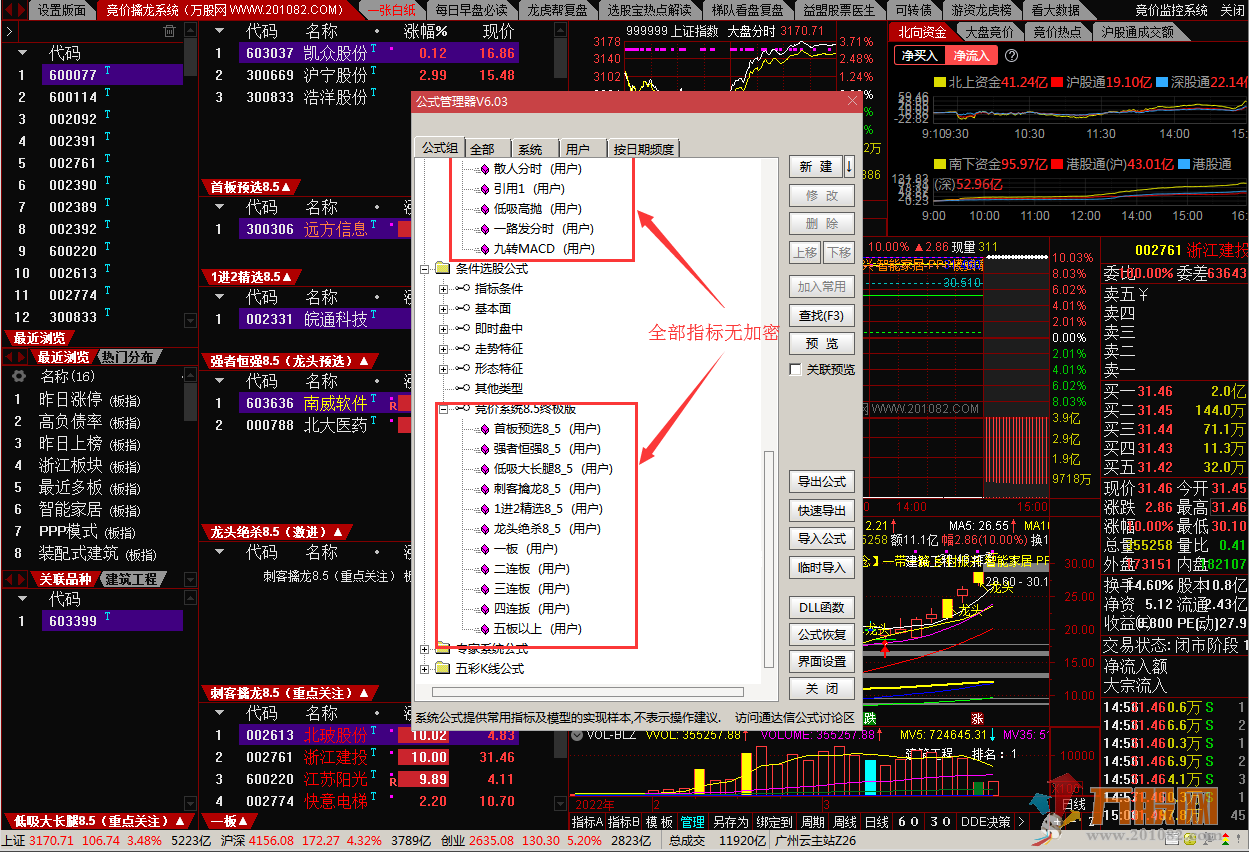This screenshot has height=852, width=1249.
Task: Open the 按日期频度 tab
Action: 644,149
